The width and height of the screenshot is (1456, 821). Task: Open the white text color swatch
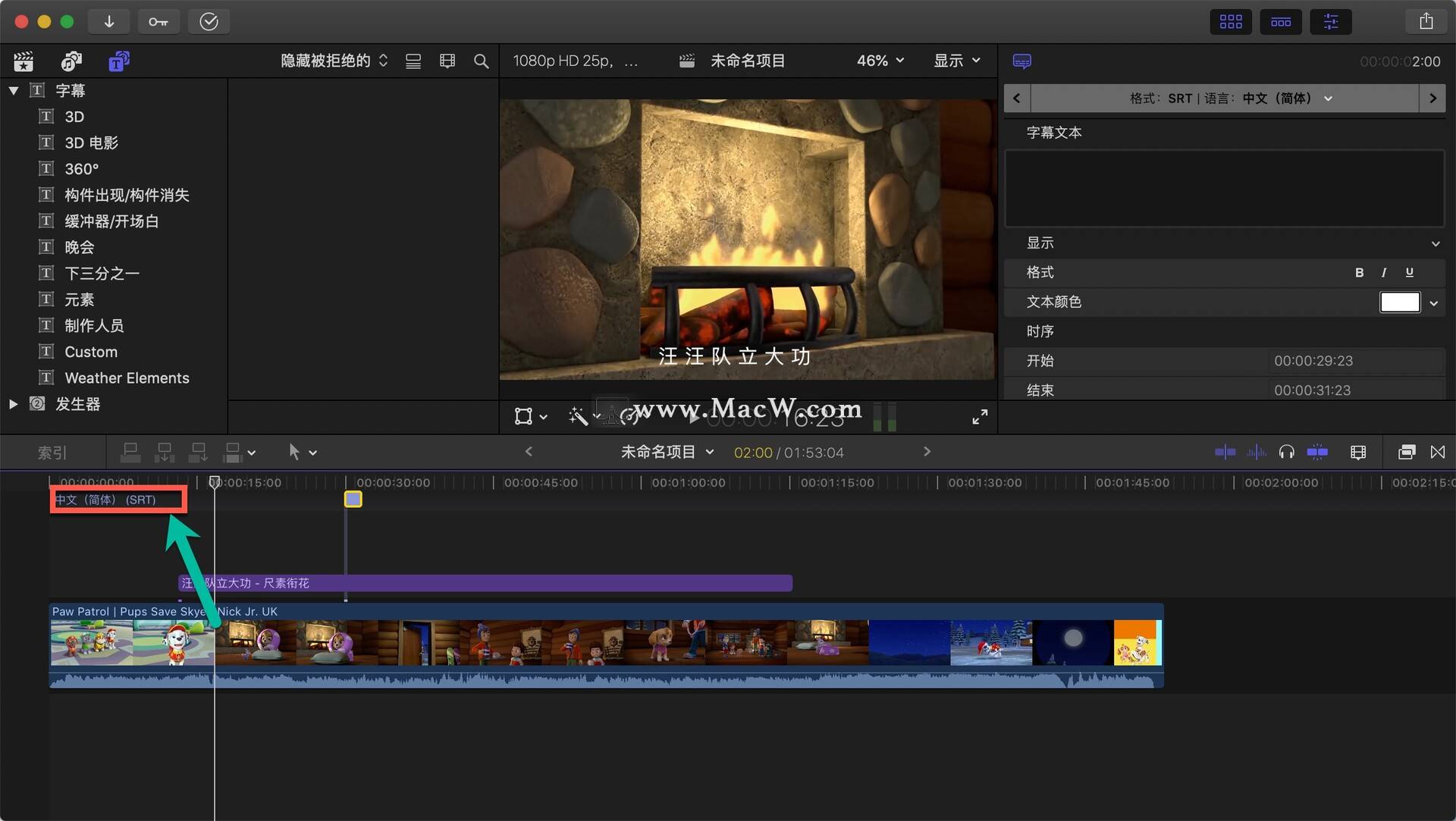pos(1399,302)
